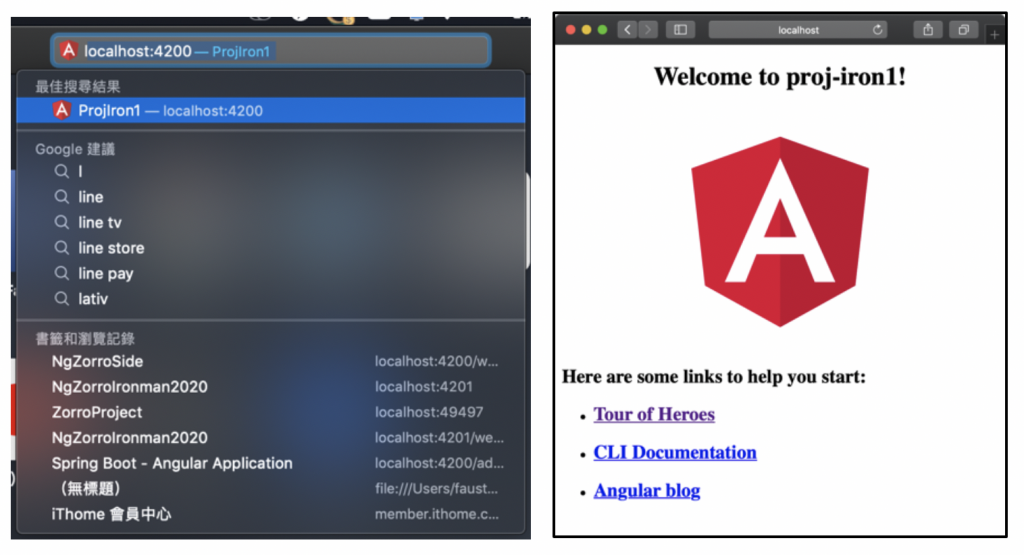Screen dimensions: 1024x555
Task: Open the Tour of Heroes link
Action: [654, 415]
